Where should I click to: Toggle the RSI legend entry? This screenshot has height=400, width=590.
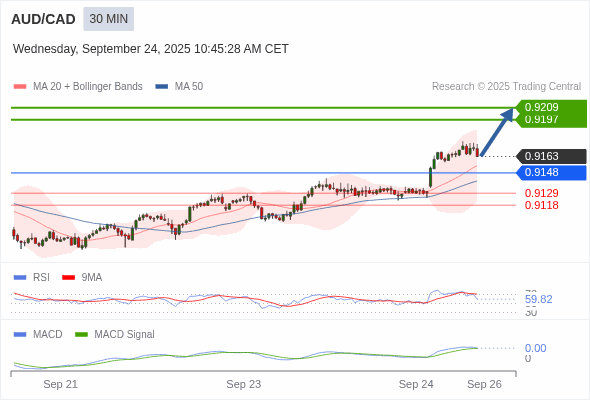pos(31,277)
